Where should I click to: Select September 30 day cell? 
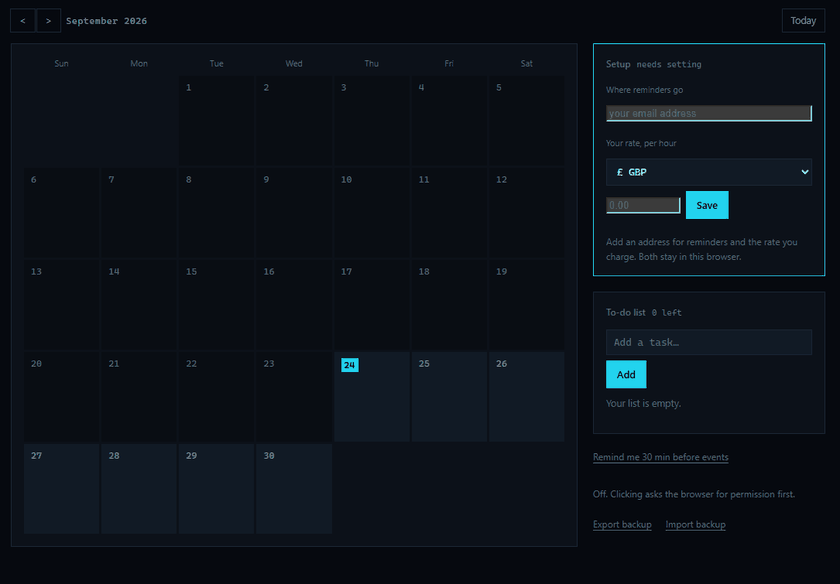[294, 489]
